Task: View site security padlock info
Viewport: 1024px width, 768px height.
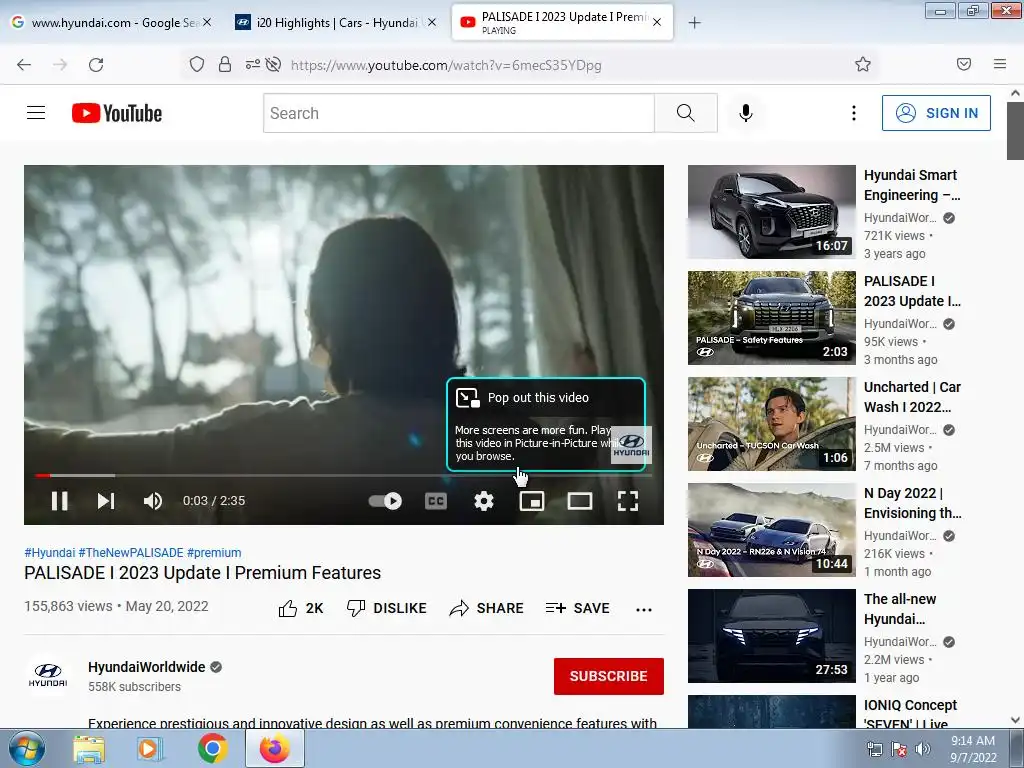Action: pos(225,64)
